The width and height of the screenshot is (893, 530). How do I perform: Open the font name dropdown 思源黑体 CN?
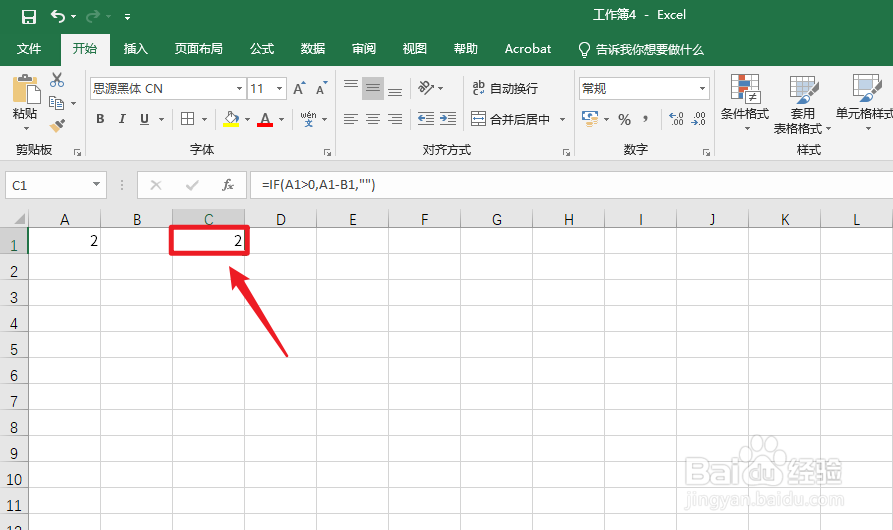point(239,89)
